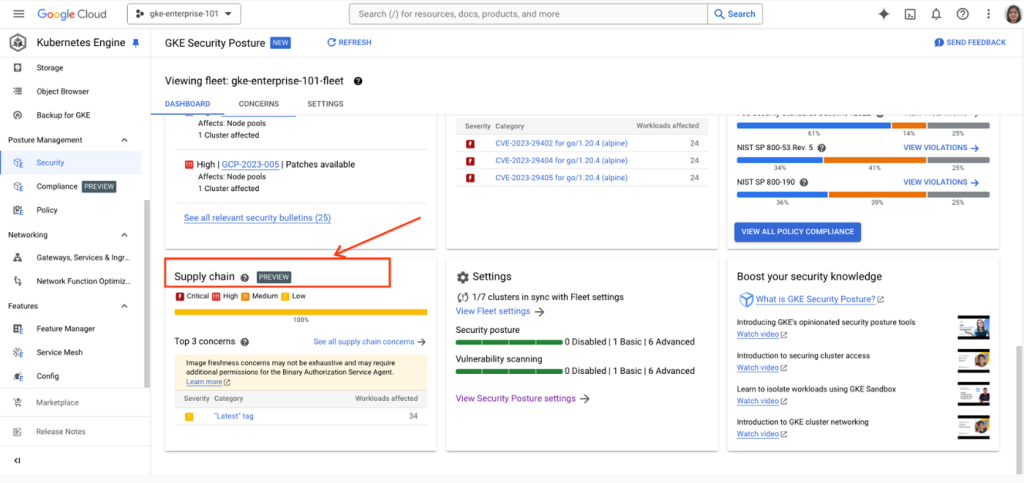This screenshot has width=1024, height=483.
Task: Click the Supply chain severity progress bar
Action: pos(301,312)
